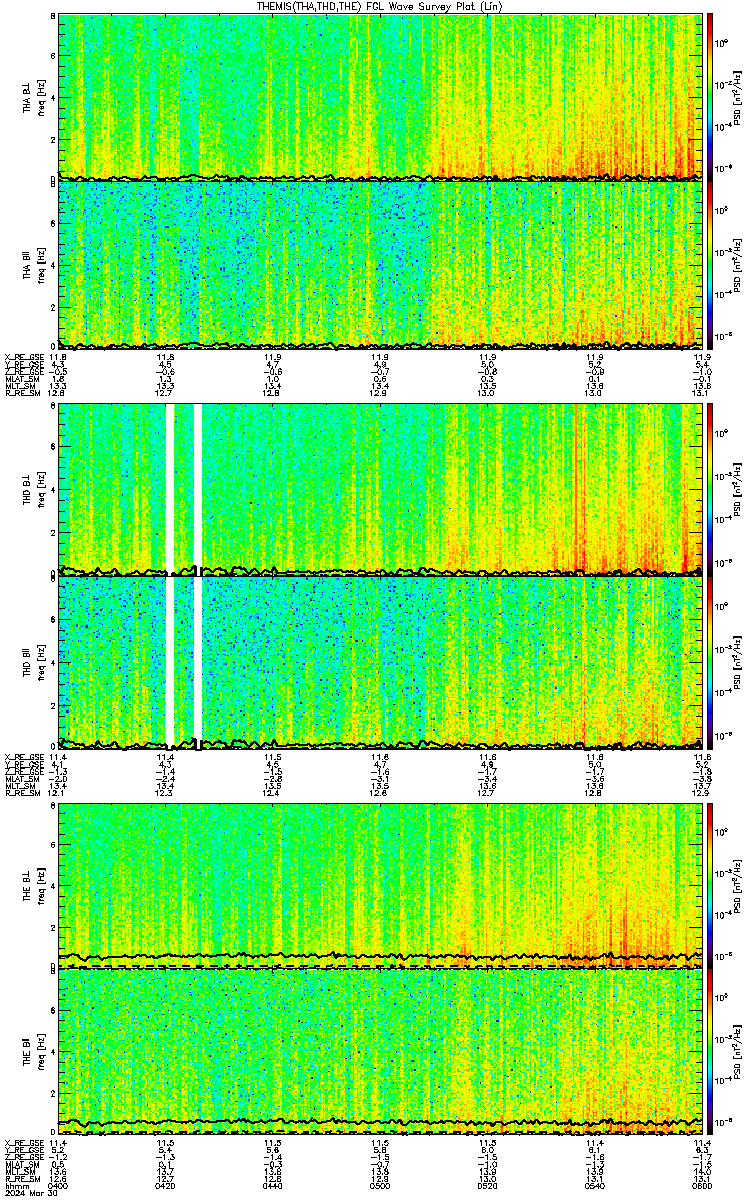Select the THE B-perpendicular spectrogram panel

[x=381, y=886]
